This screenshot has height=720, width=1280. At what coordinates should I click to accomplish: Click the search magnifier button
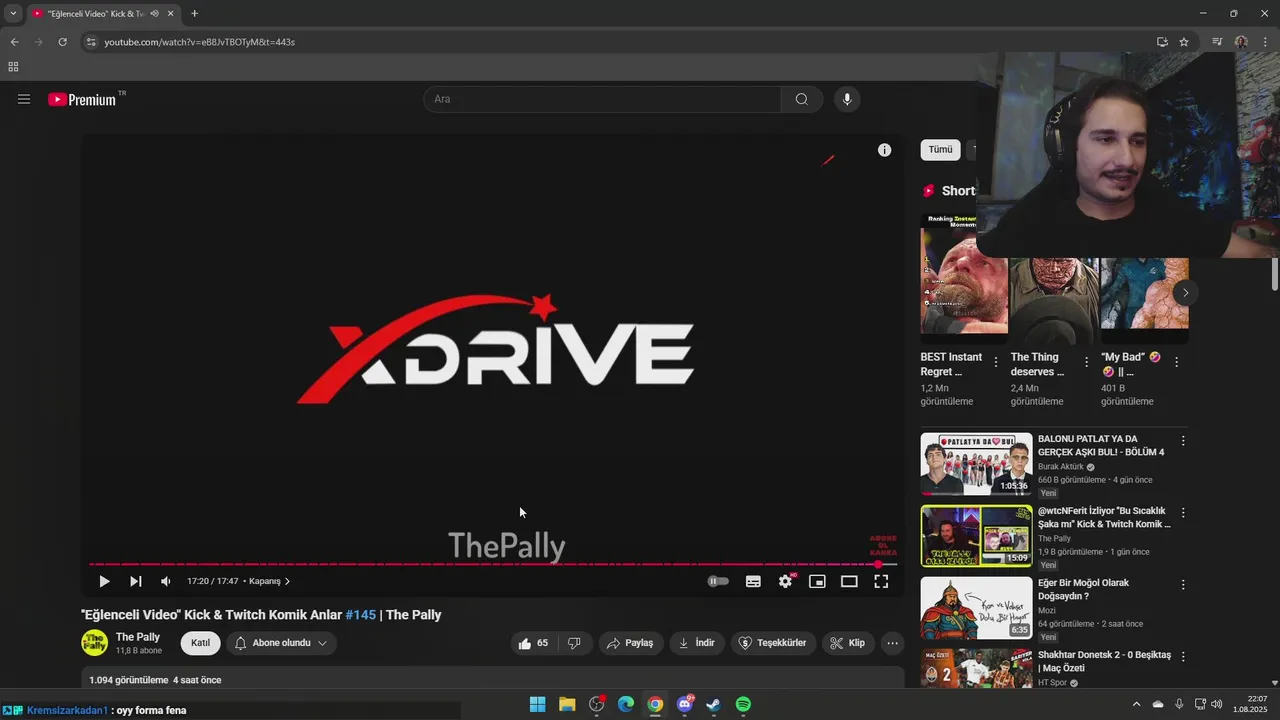point(802,99)
